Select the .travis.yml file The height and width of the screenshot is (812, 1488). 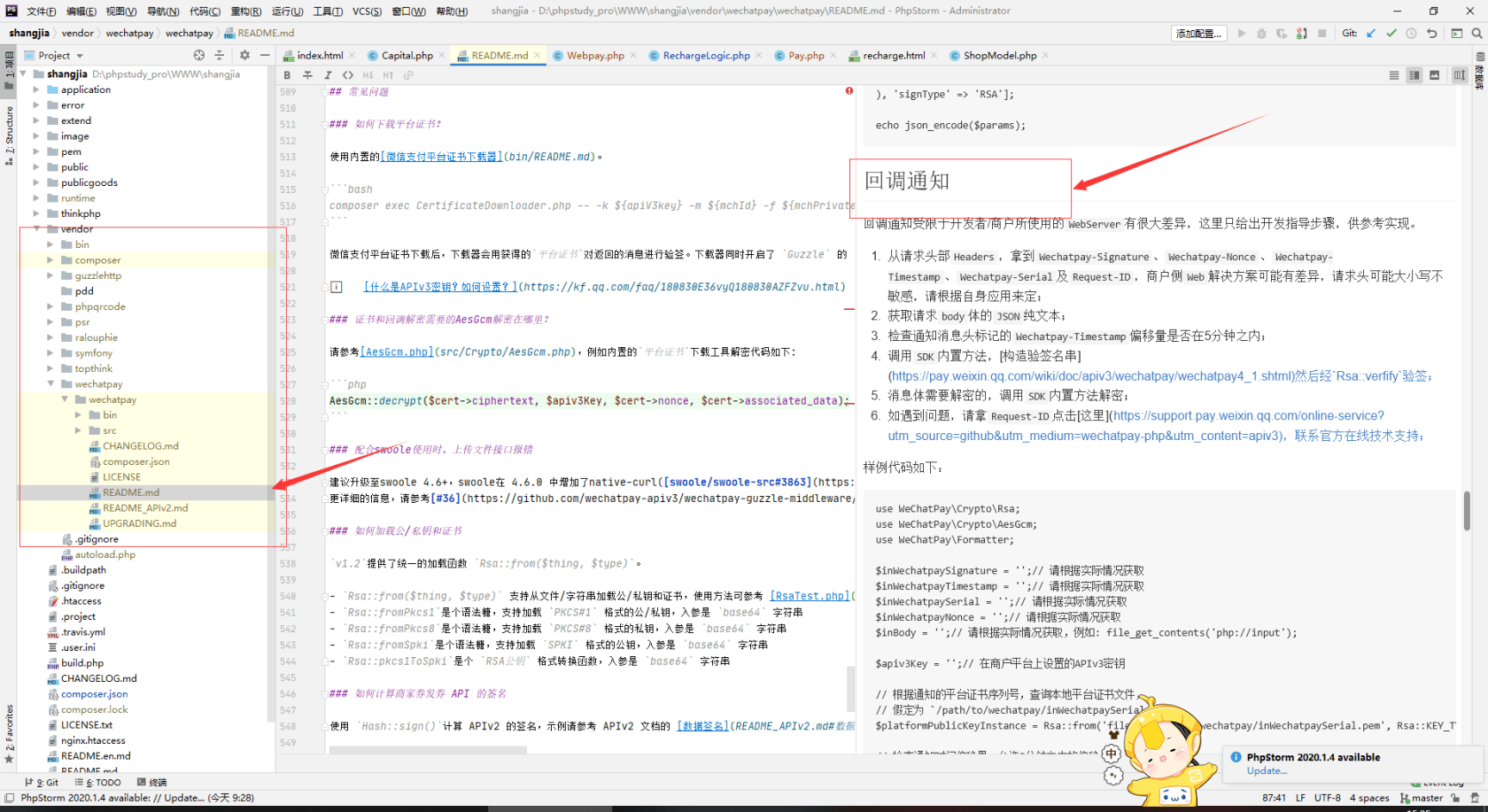tap(82, 631)
